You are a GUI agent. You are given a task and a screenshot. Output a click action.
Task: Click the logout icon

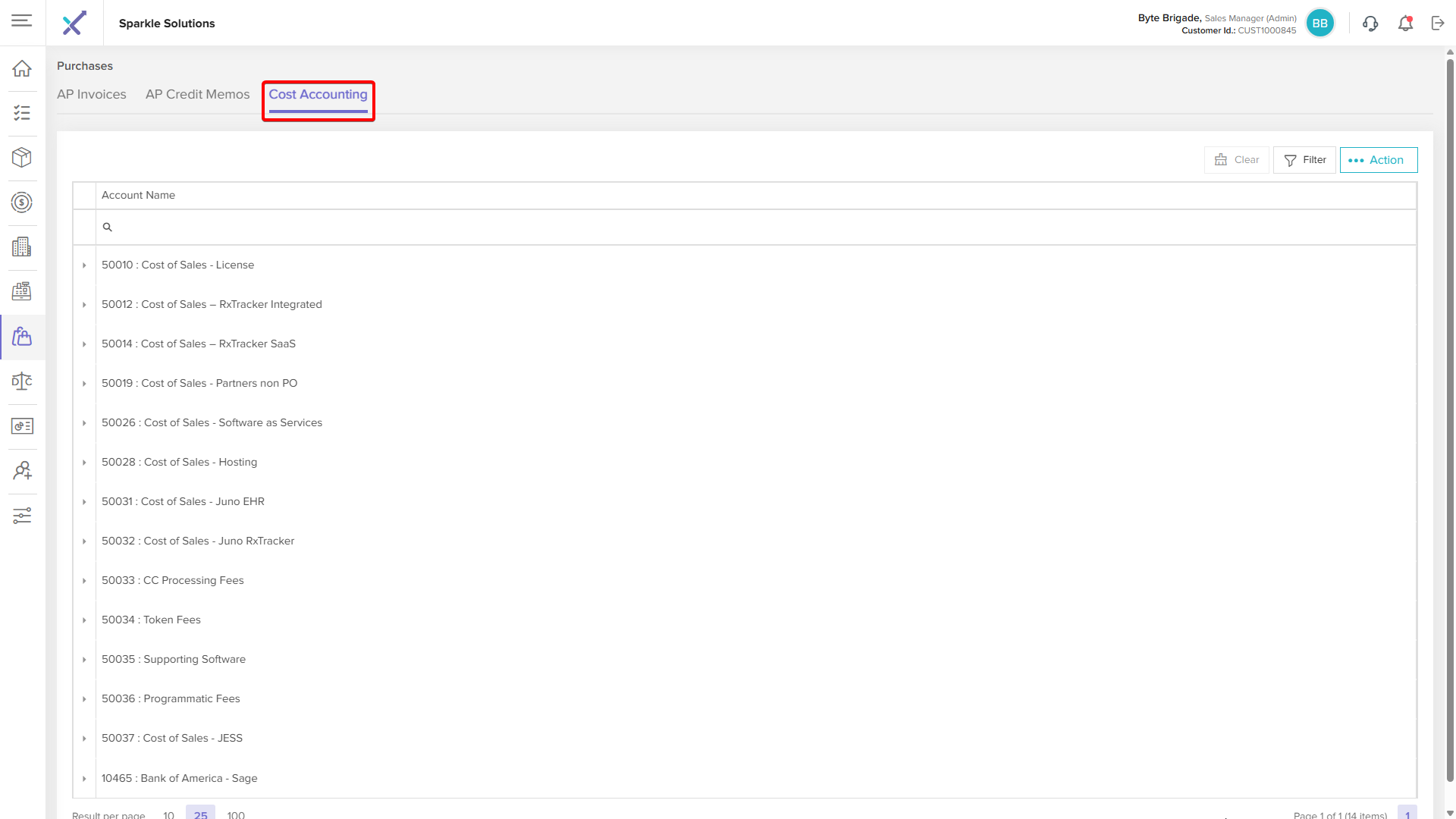click(x=1438, y=24)
